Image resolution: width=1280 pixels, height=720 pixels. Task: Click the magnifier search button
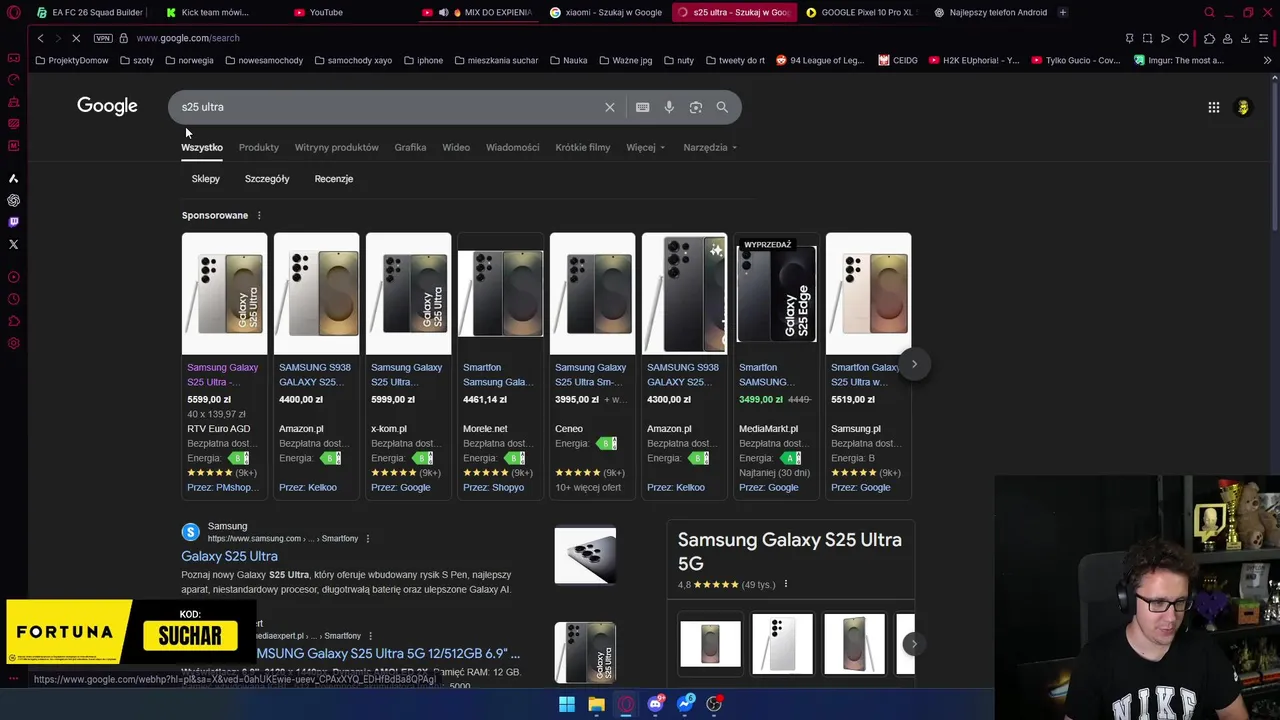(722, 107)
